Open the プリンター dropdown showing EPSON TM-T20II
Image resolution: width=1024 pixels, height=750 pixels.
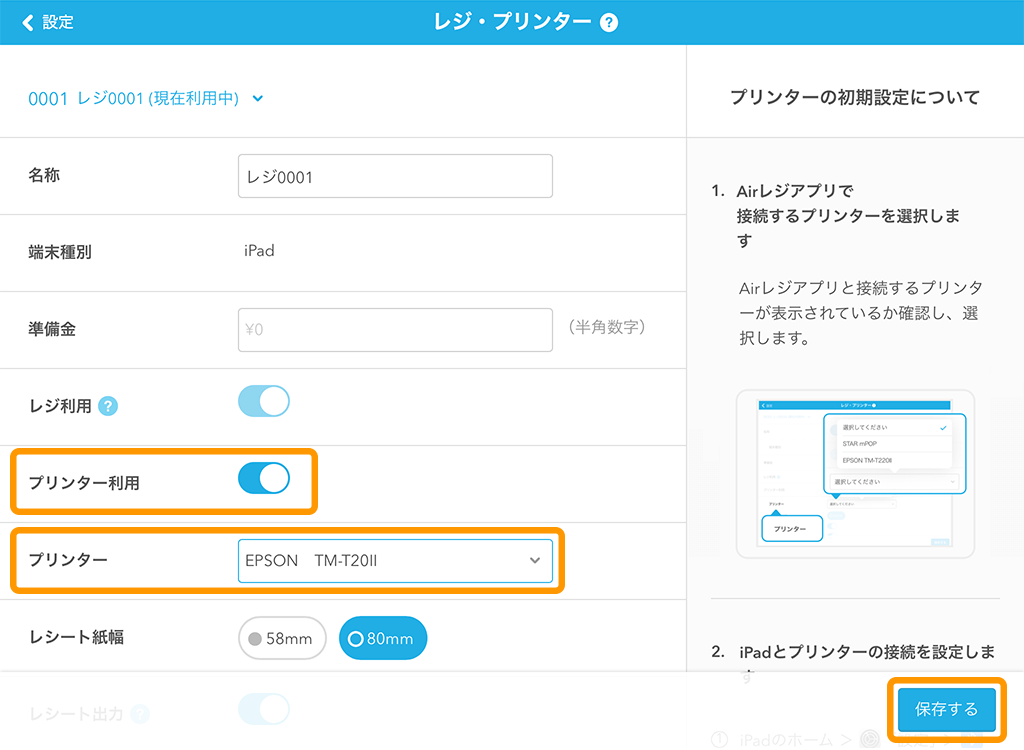pos(395,561)
